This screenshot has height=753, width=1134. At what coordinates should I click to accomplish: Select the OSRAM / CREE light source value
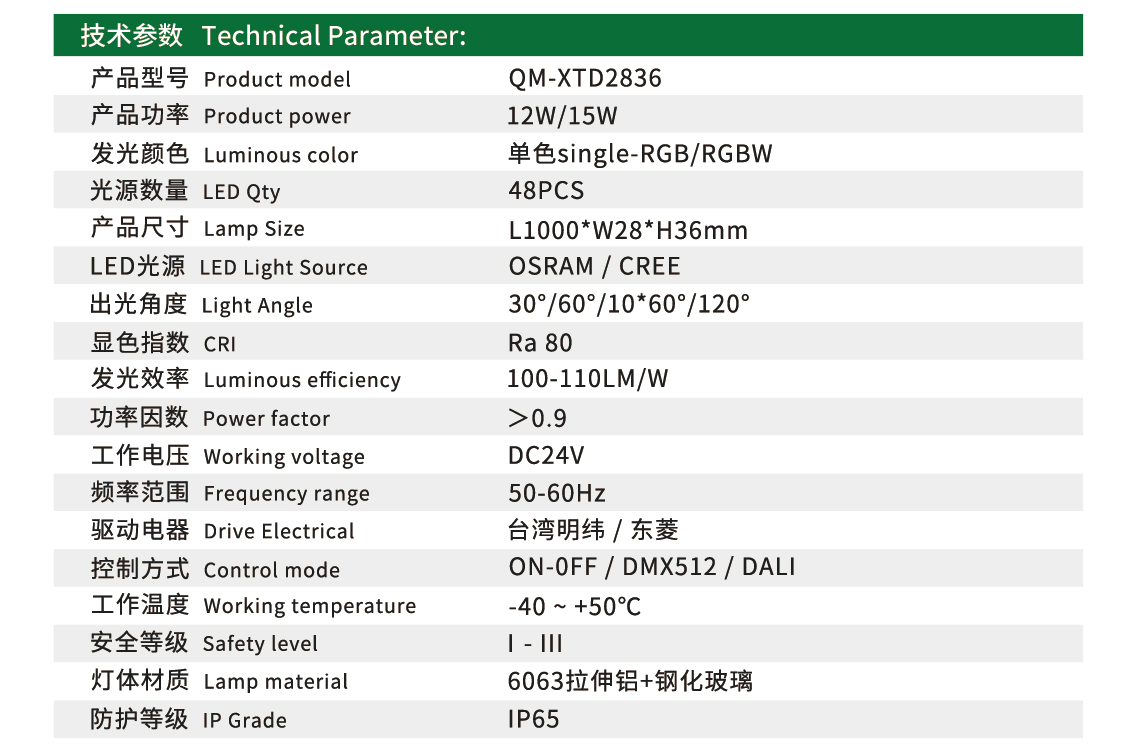coord(594,267)
